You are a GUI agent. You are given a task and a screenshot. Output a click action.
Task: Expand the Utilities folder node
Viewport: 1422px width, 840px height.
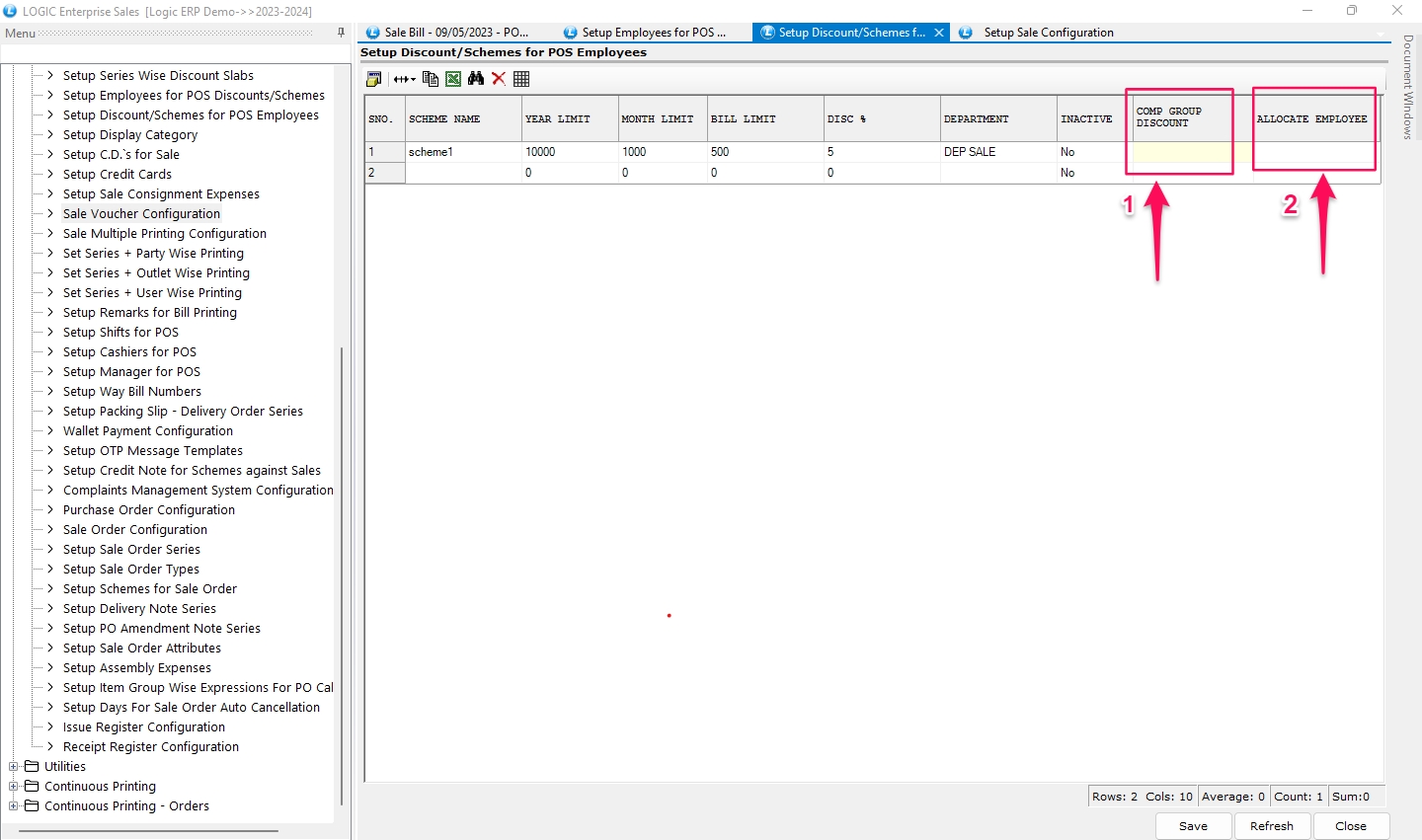click(x=14, y=767)
